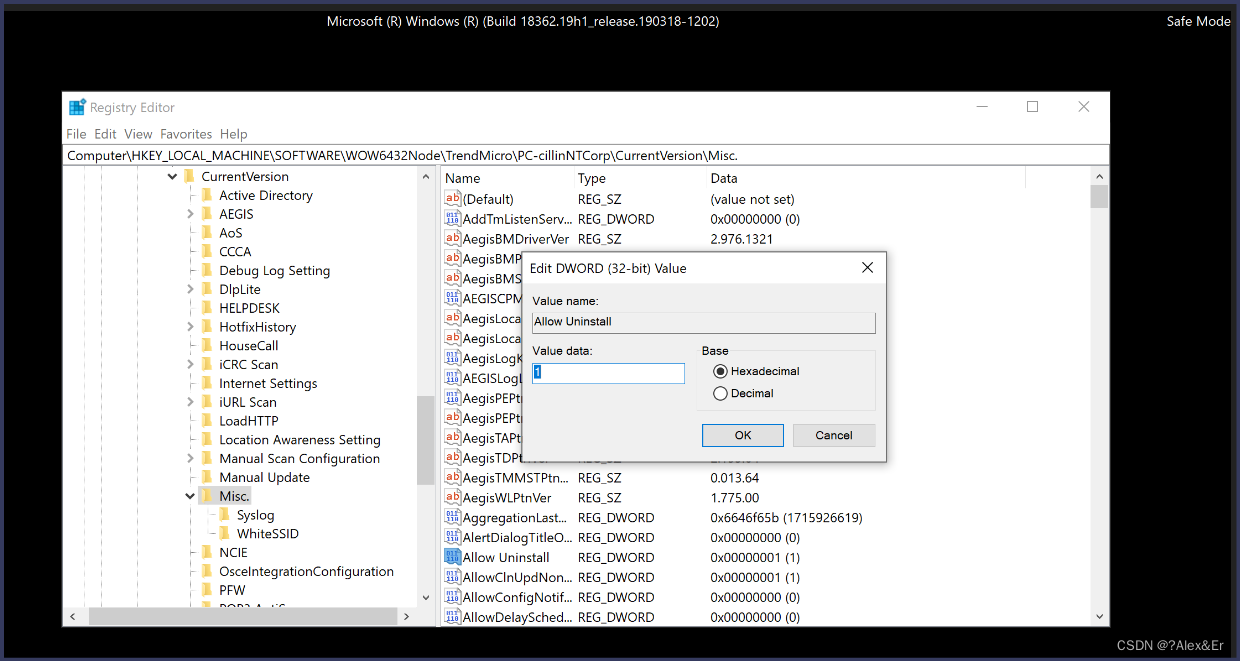This screenshot has height=661, width=1240.
Task: Collapse the CurrentVersion tree node
Action: 173,177
